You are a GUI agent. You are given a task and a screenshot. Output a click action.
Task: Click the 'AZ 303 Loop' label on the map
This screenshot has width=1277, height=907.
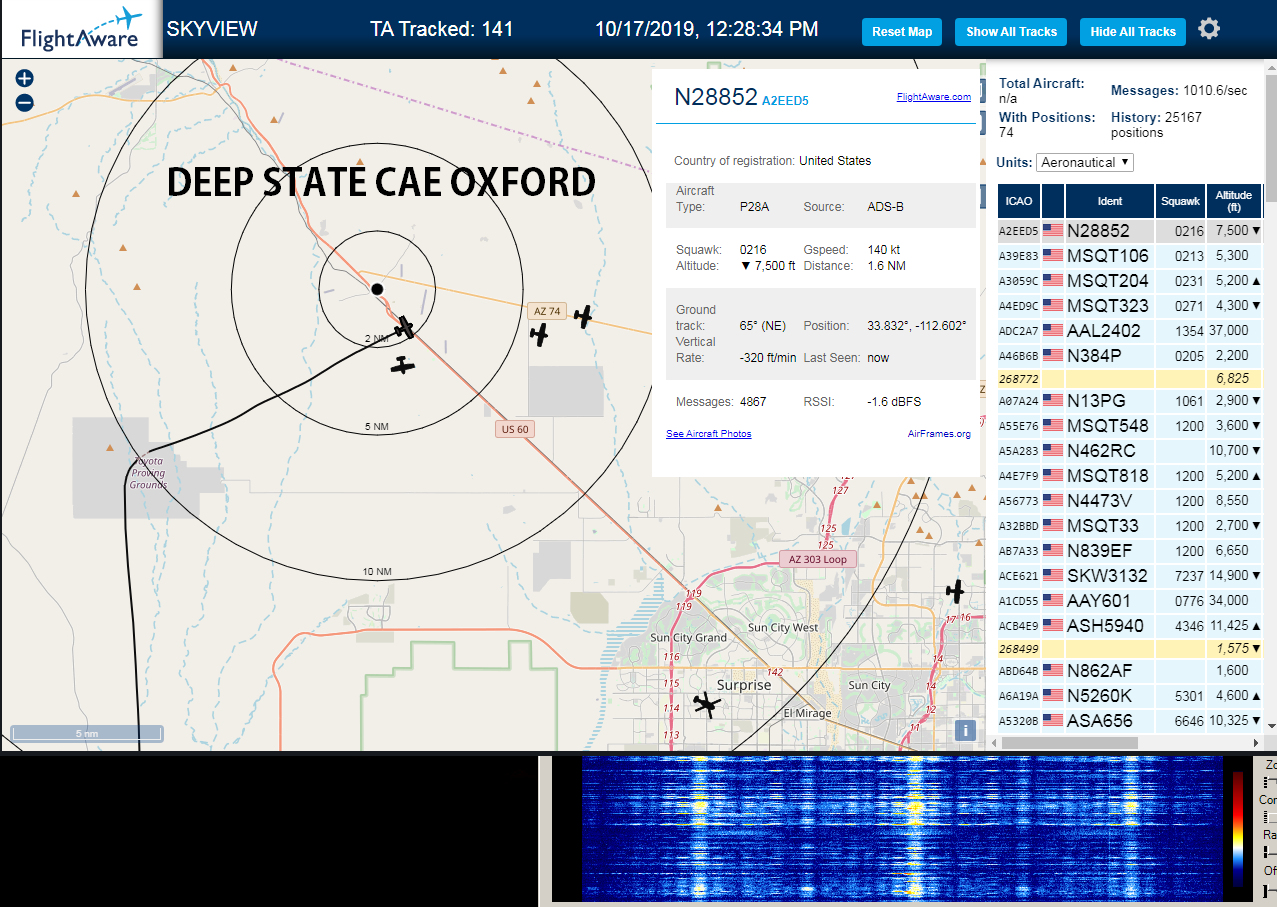point(817,559)
